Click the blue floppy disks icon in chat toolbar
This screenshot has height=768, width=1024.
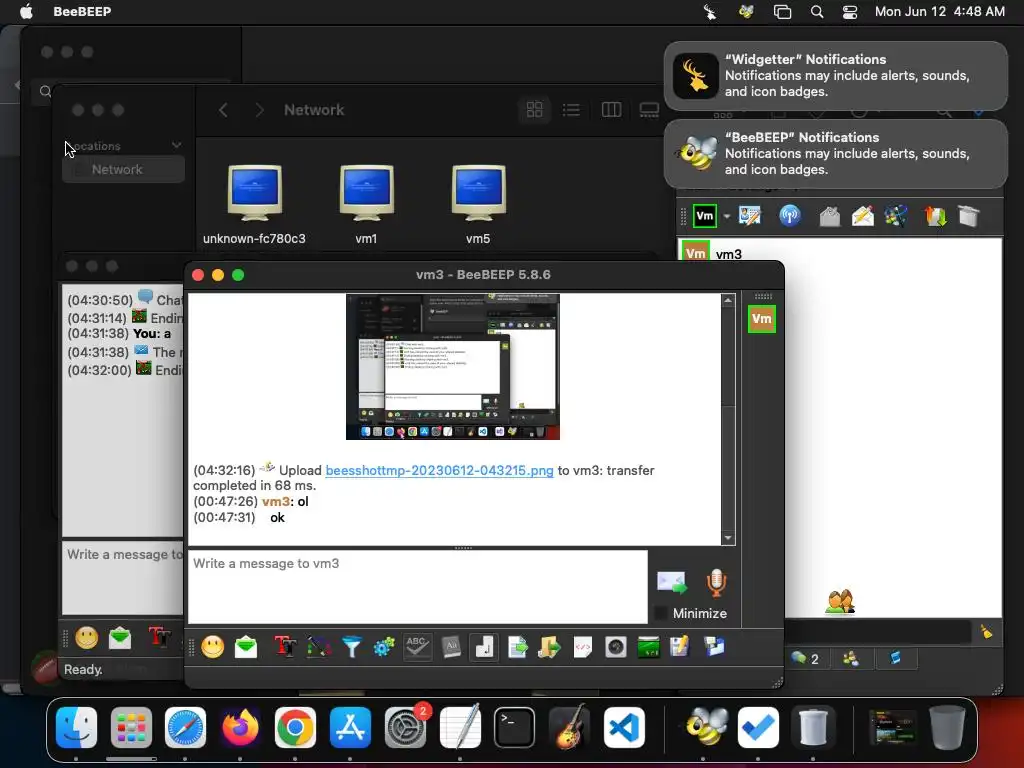click(714, 647)
